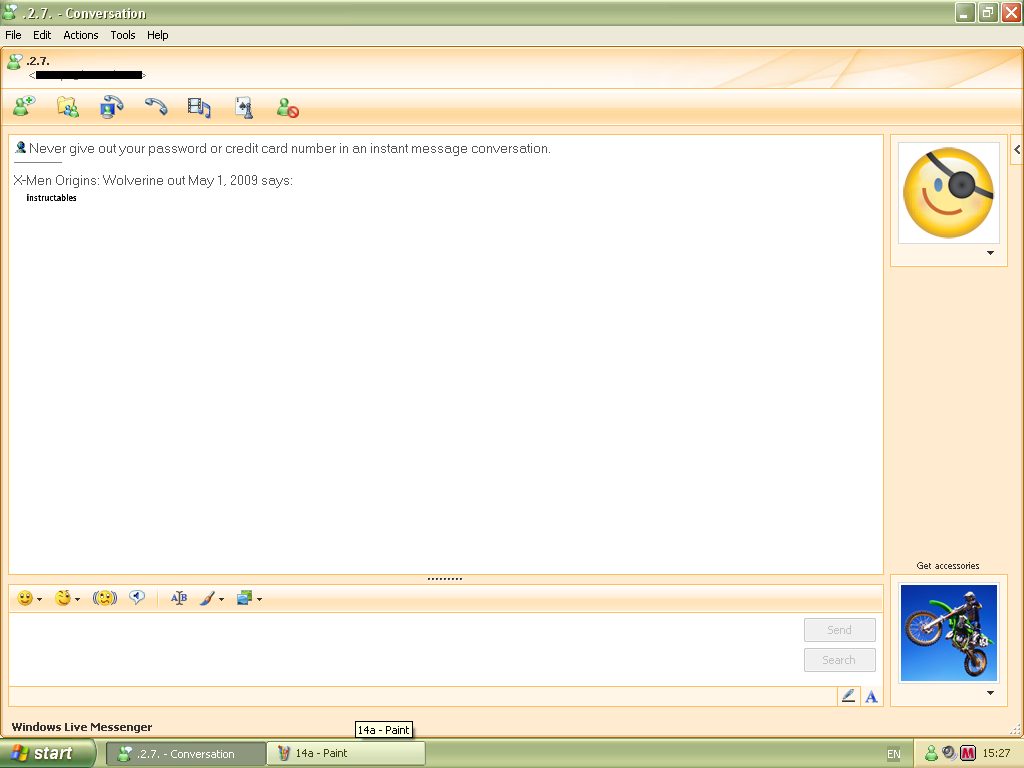
Task: Open the emoticons picker
Action: pos(25,598)
